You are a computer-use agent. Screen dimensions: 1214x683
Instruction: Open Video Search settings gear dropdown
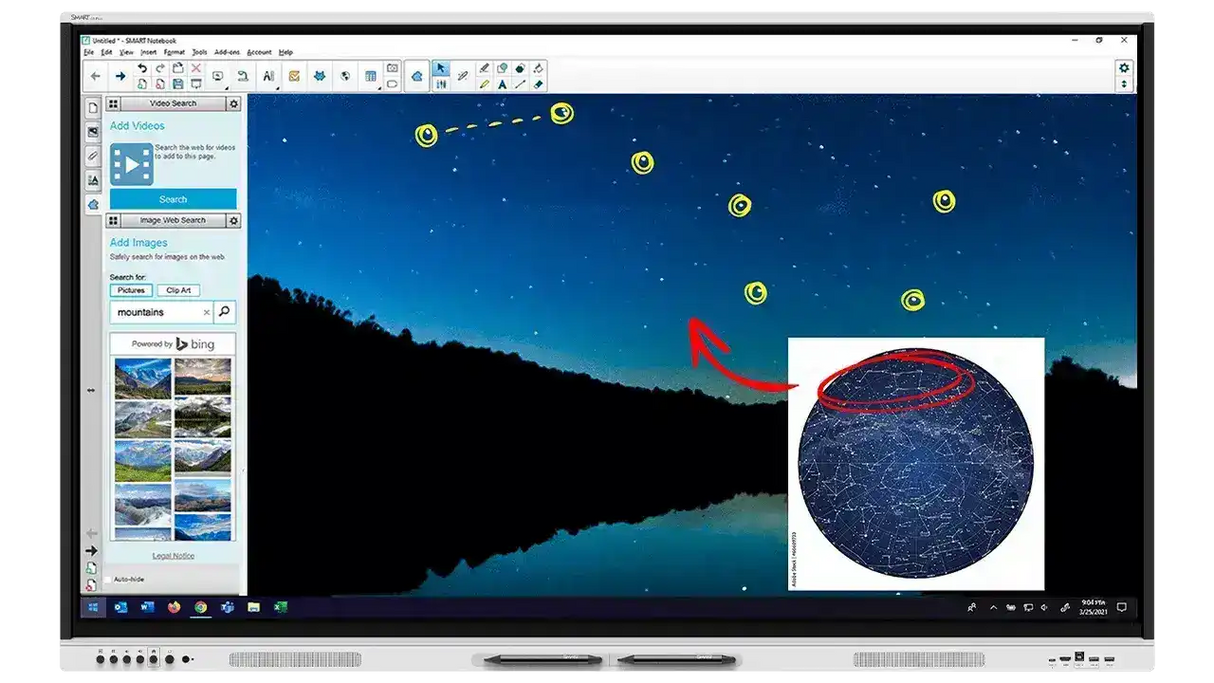234,104
